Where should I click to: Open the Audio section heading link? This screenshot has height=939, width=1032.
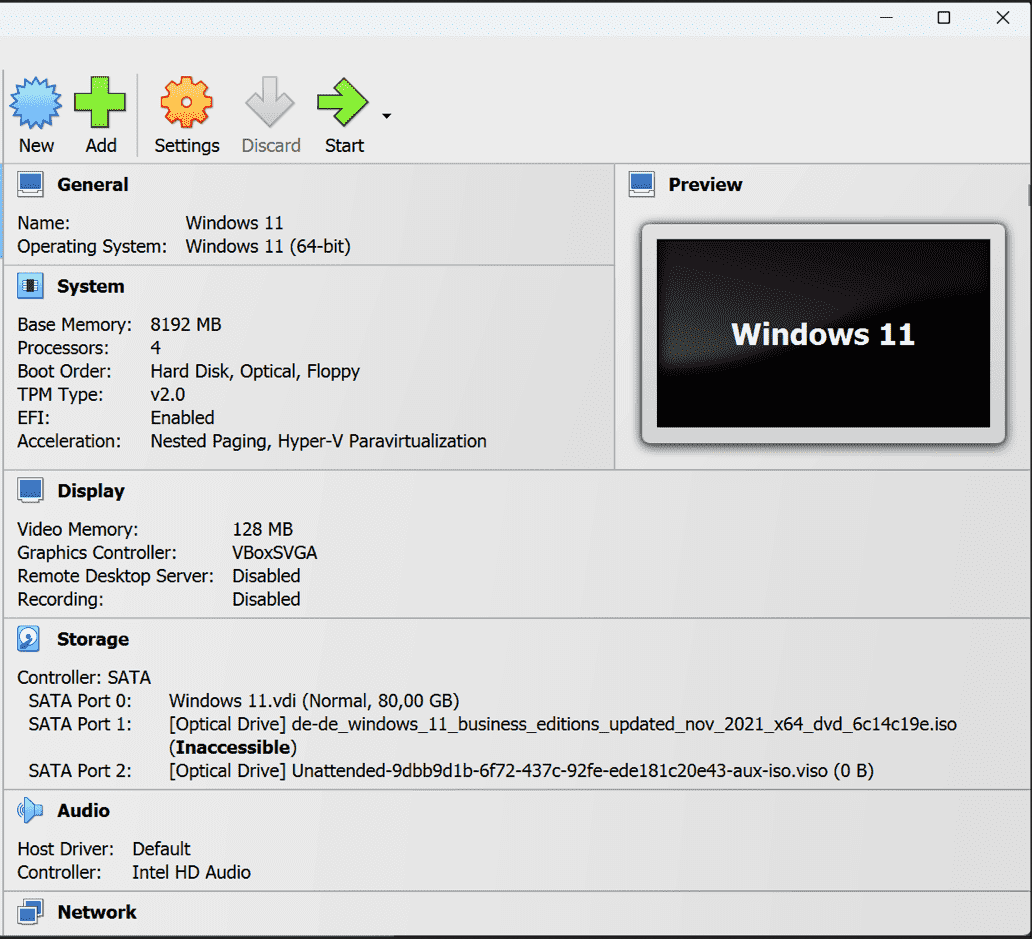(x=83, y=810)
